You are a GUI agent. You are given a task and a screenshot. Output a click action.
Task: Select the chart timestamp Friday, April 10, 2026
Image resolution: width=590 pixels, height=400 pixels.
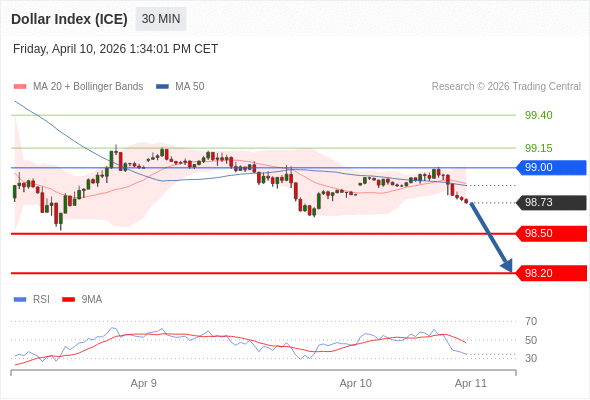(116, 49)
